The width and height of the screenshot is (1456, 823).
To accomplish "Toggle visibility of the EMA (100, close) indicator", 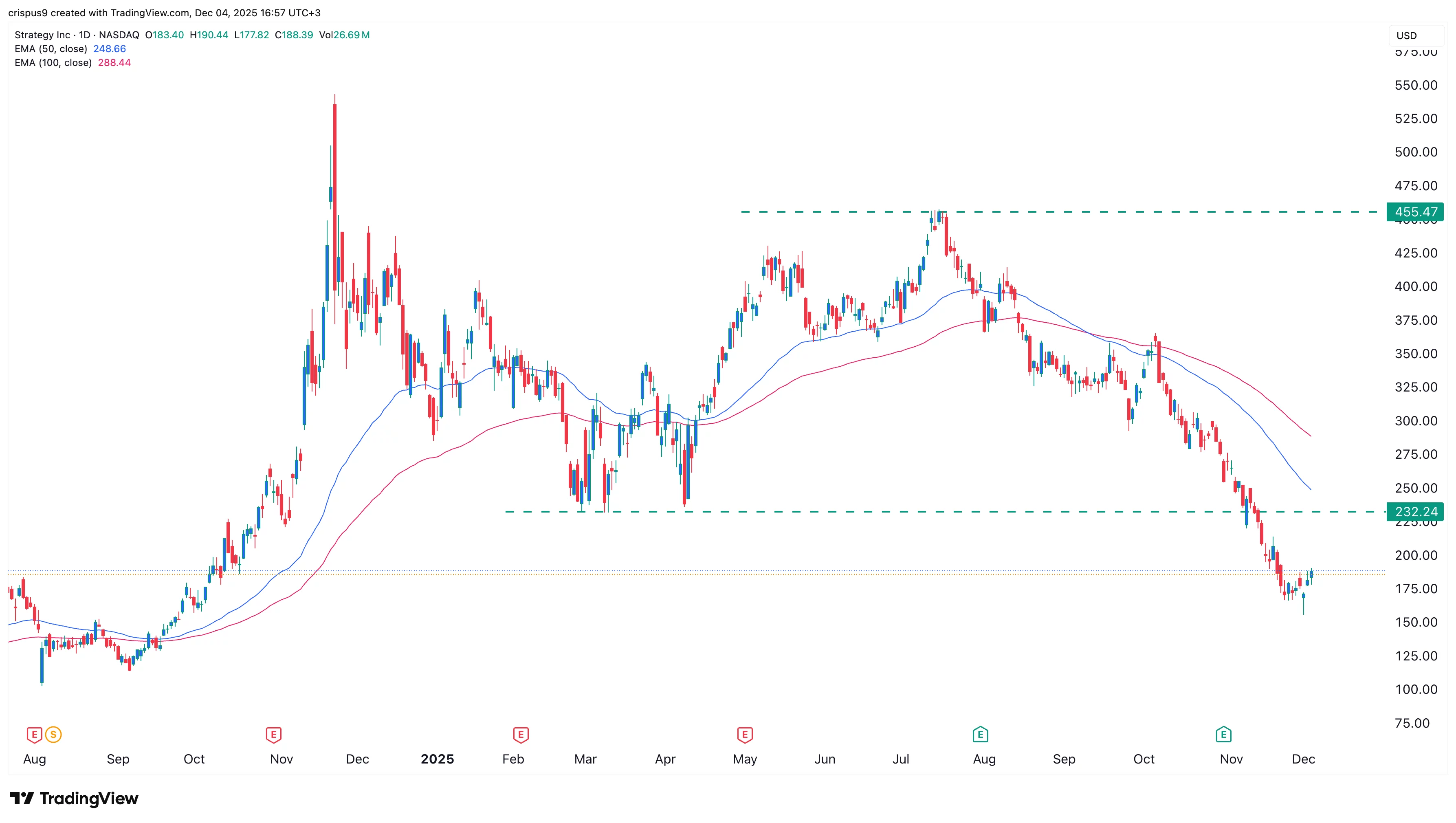I will click(x=54, y=63).
